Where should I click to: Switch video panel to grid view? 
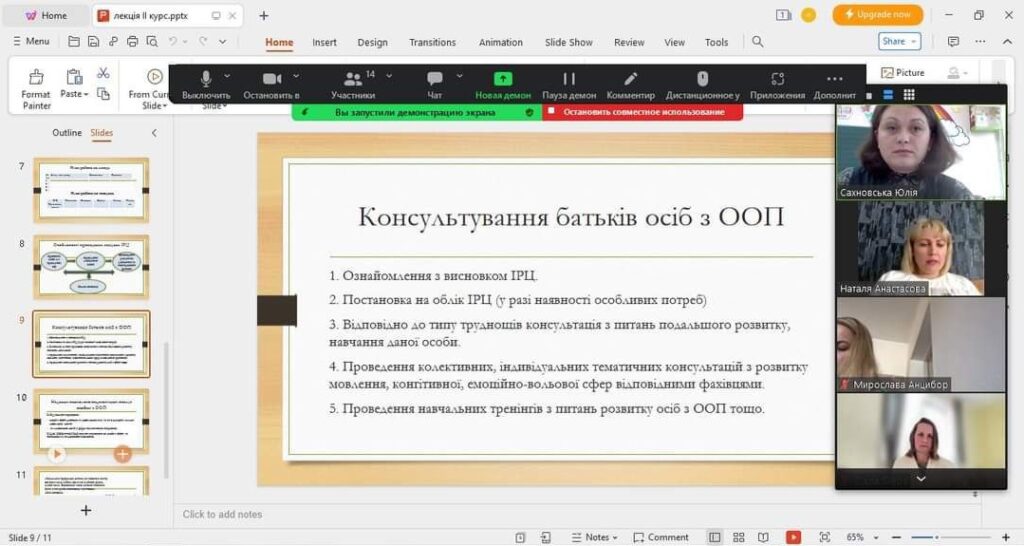908,95
